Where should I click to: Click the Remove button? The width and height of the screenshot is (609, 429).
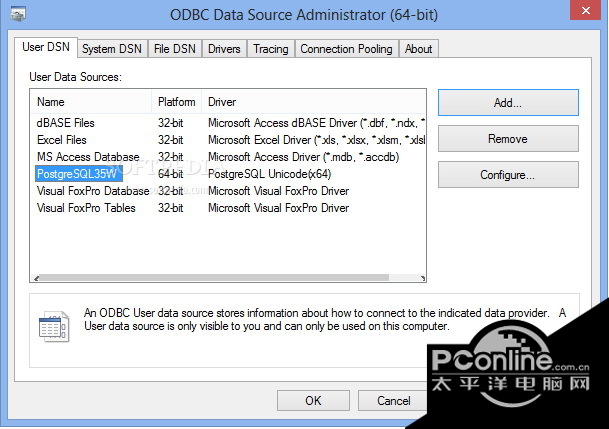[x=508, y=139]
